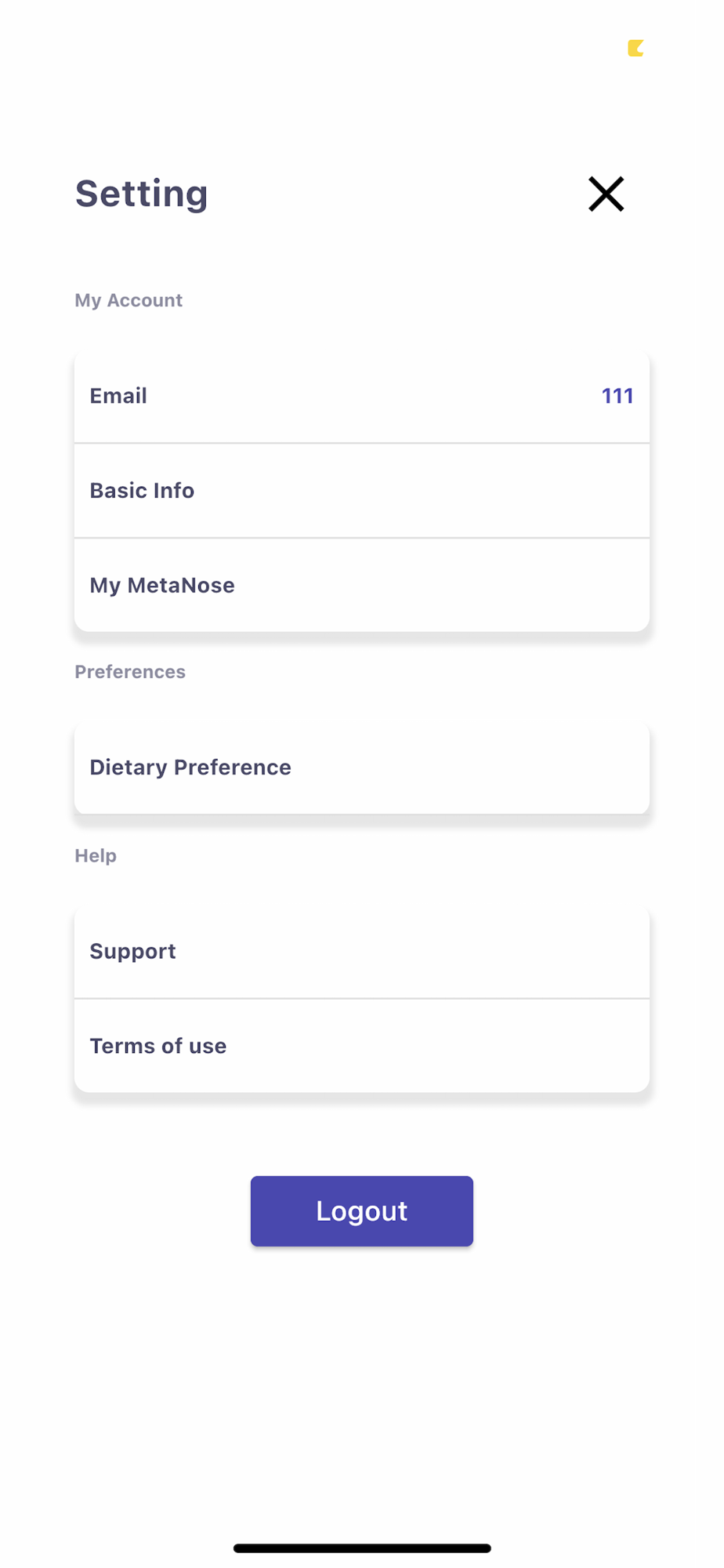Close the Setting screen with the X icon
The image size is (724, 1568).
coord(606,194)
